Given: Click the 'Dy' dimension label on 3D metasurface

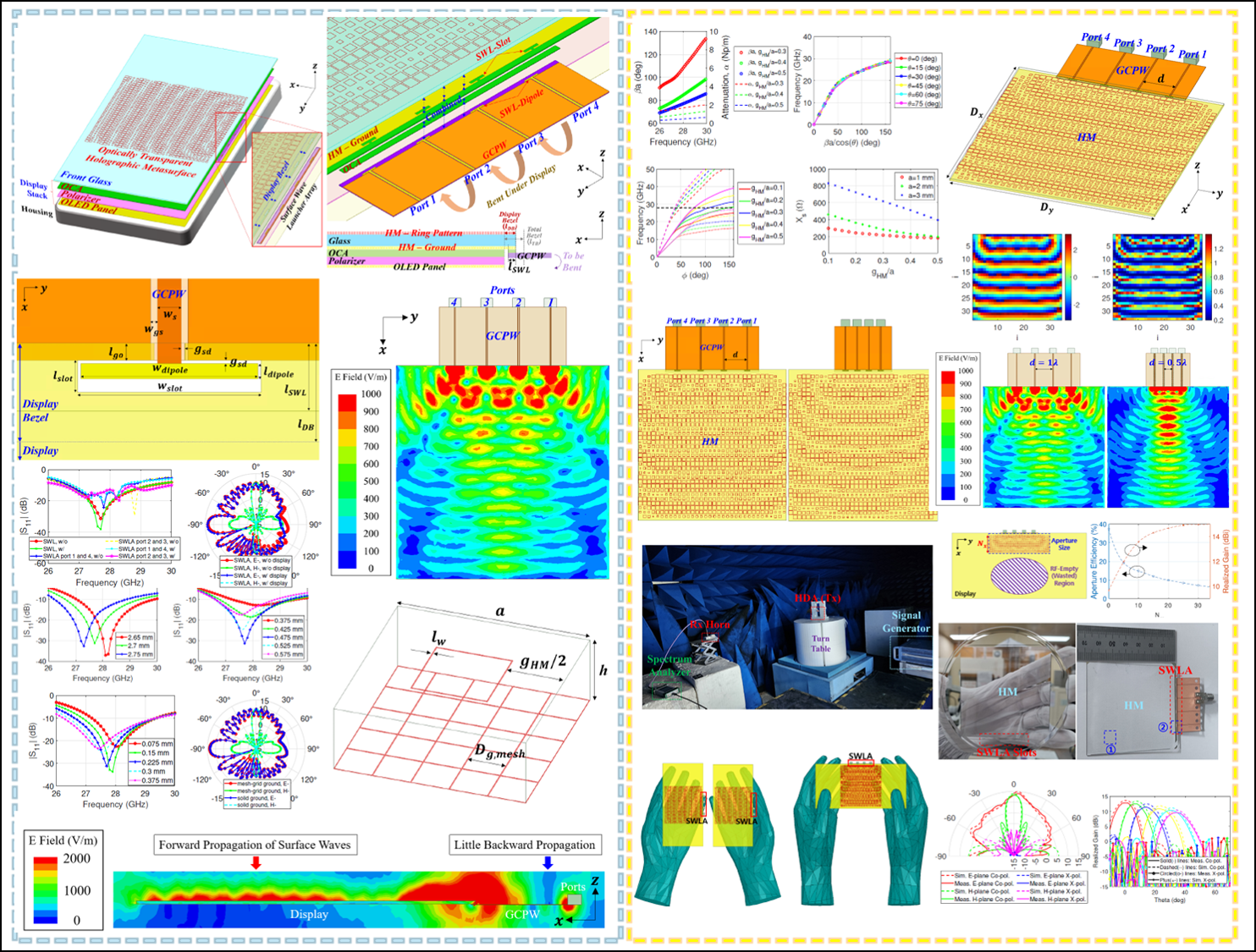Looking at the screenshot, I should [x=1047, y=207].
